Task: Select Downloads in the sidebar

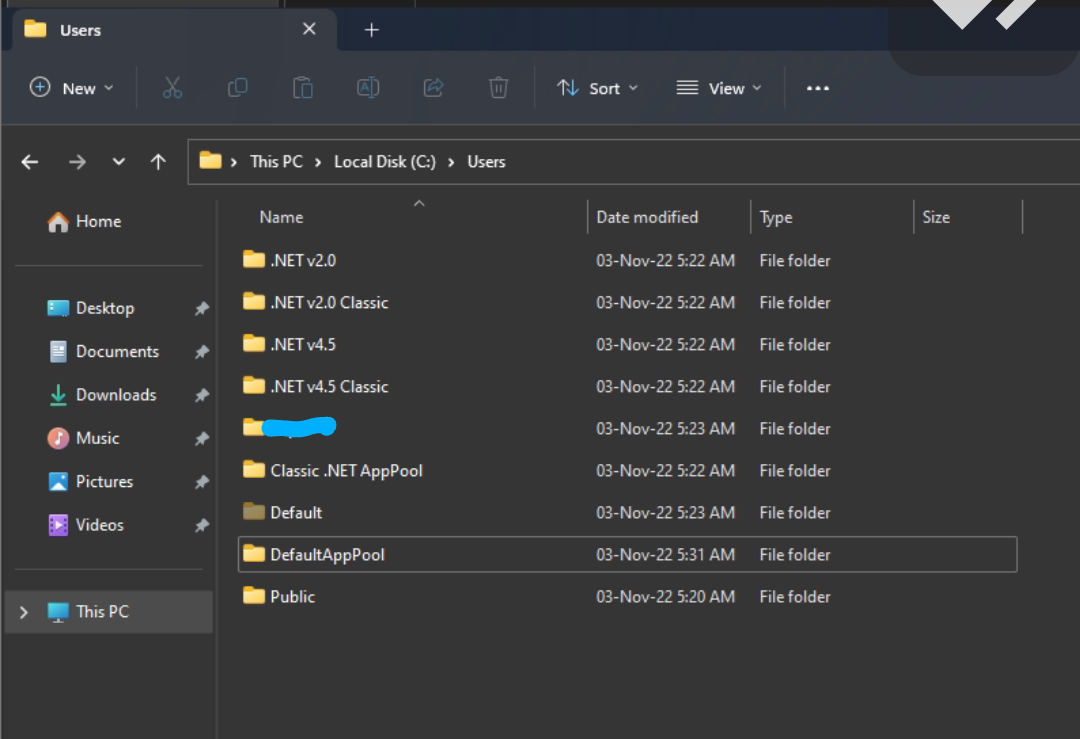Action: coord(116,395)
